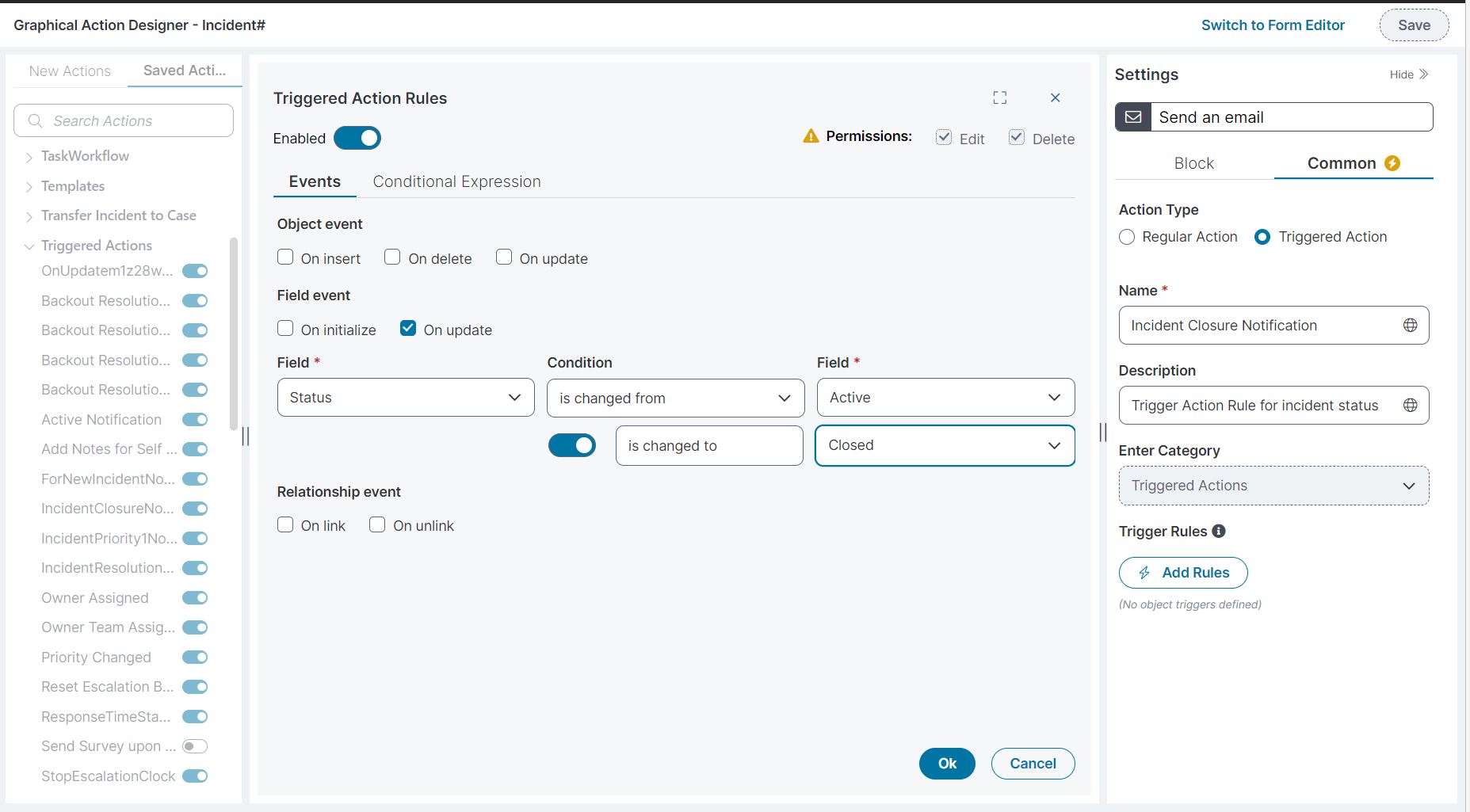Click the lightning icon on the Common tab
This screenshot has width=1470, height=812.
(x=1392, y=163)
